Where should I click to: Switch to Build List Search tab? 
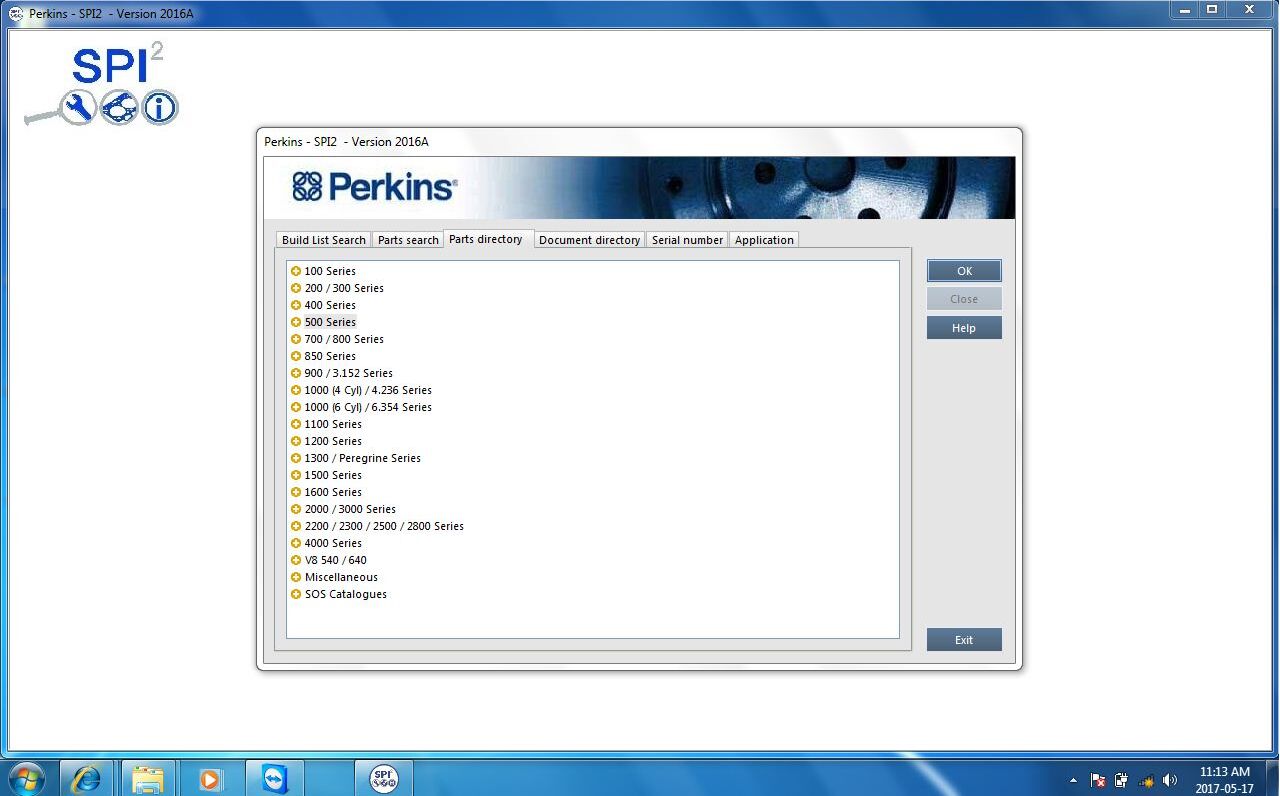[x=324, y=240]
